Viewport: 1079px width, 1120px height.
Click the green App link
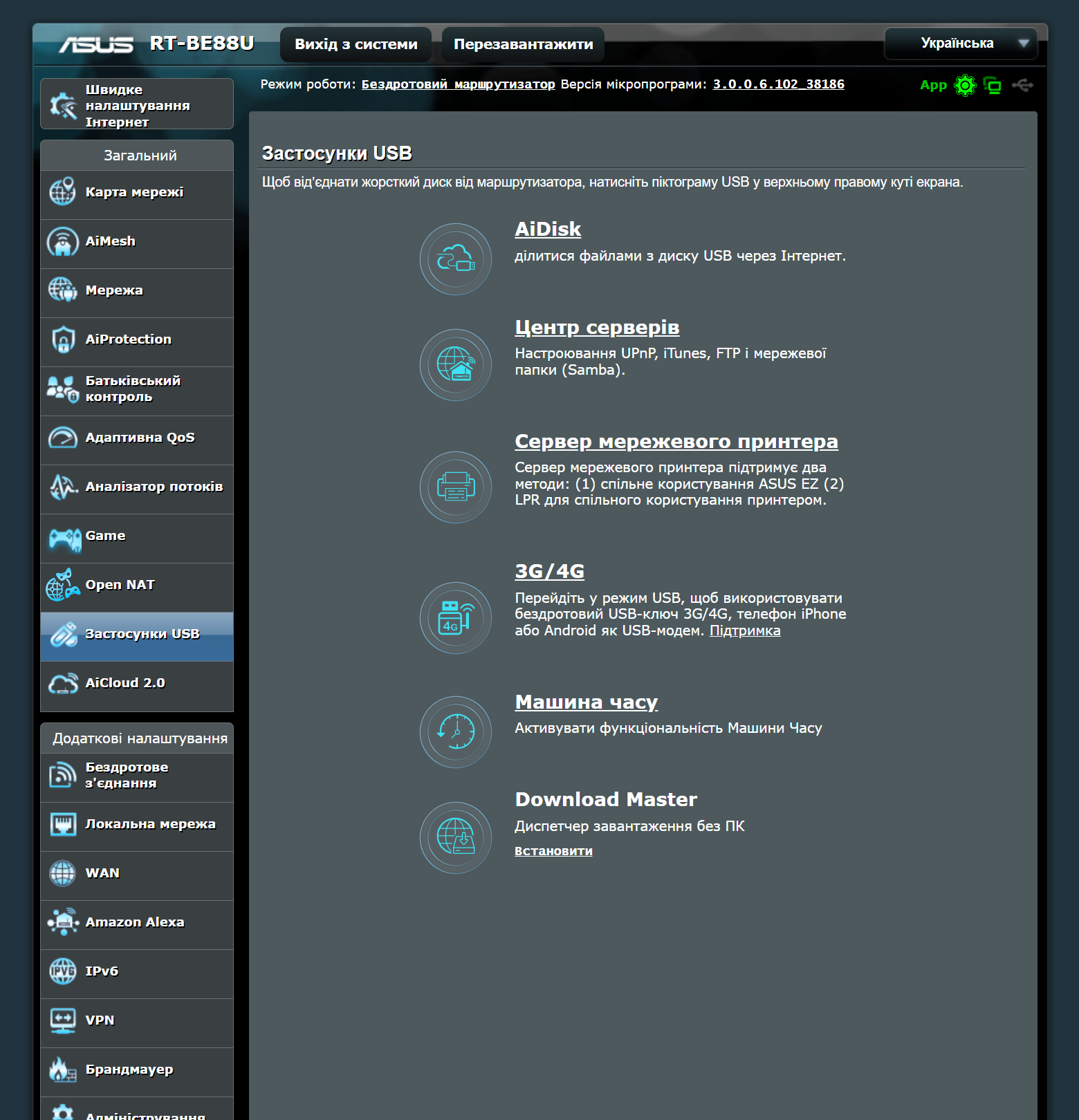coord(933,86)
